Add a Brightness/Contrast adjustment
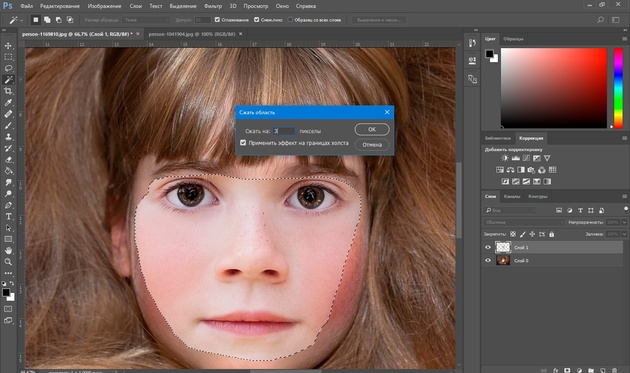Image resolution: width=630 pixels, height=373 pixels. [505, 158]
